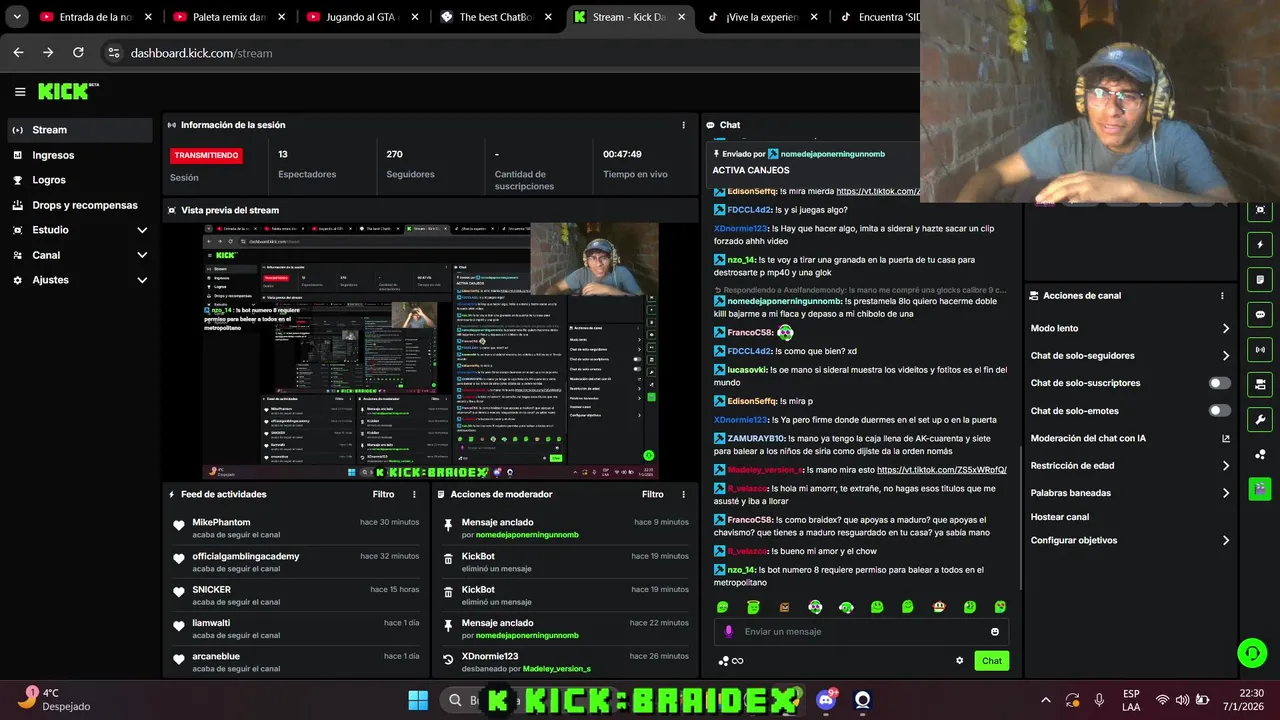1280x720 pixels.
Task: Expand the Estudio sidebar section
Action: (78, 230)
